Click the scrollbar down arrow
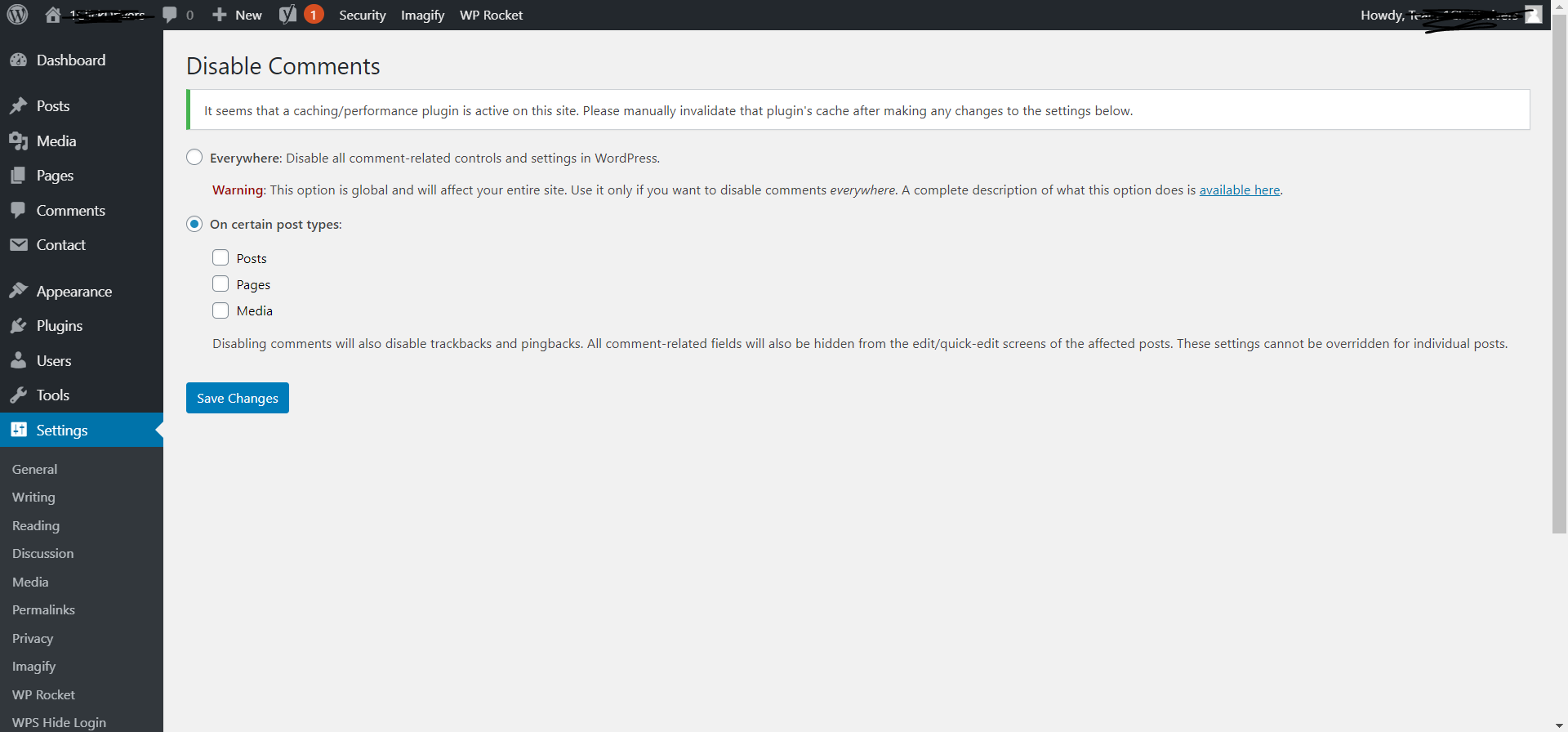Viewport: 1568px width, 732px height. [1559, 725]
